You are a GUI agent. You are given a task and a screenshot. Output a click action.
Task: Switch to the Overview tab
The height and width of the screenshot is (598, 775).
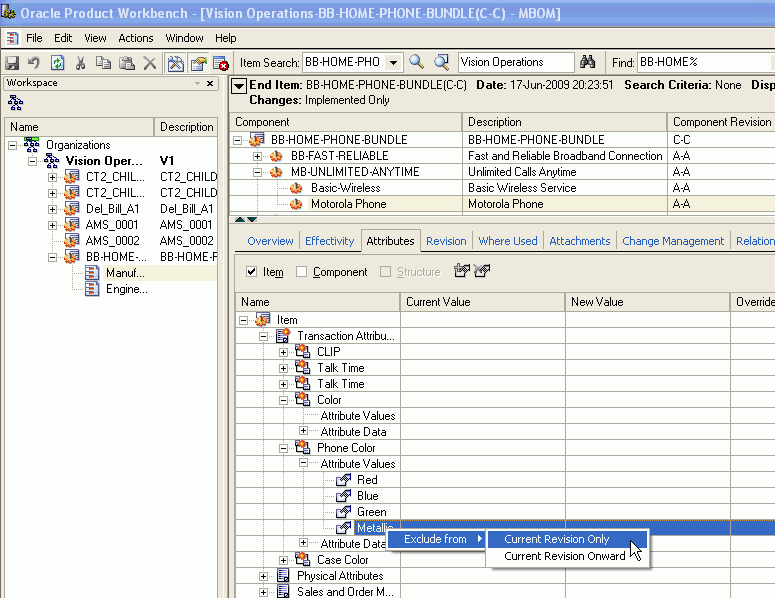(270, 241)
